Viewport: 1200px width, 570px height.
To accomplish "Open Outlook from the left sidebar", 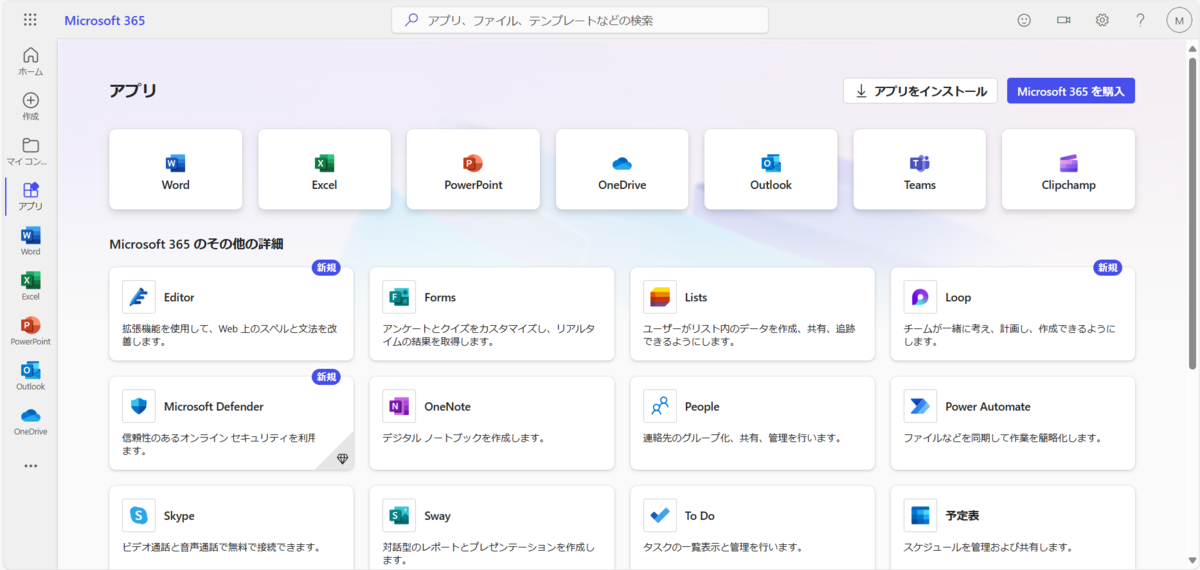I will pos(30,377).
